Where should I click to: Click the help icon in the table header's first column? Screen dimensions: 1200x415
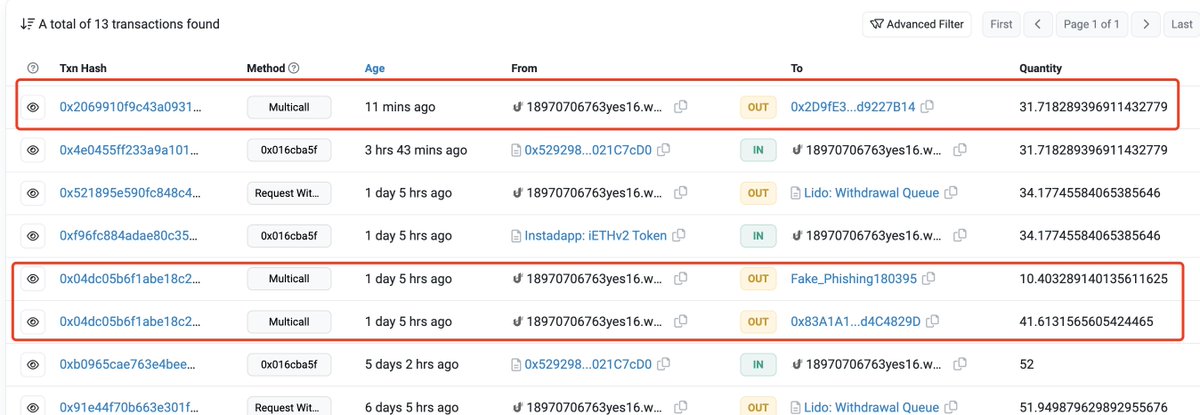point(33,69)
